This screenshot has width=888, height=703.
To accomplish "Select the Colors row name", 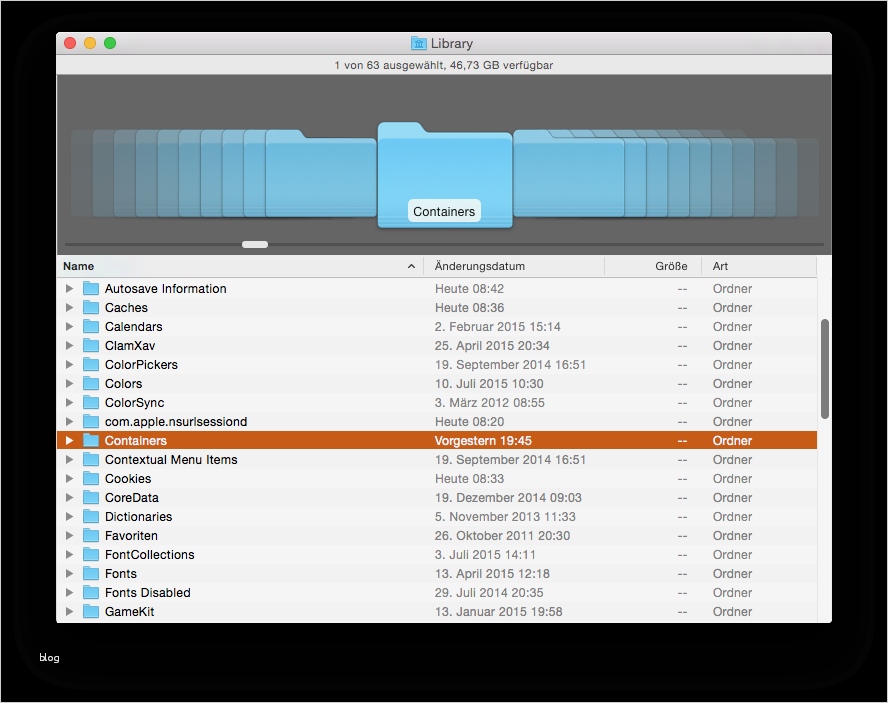I will (x=123, y=384).
